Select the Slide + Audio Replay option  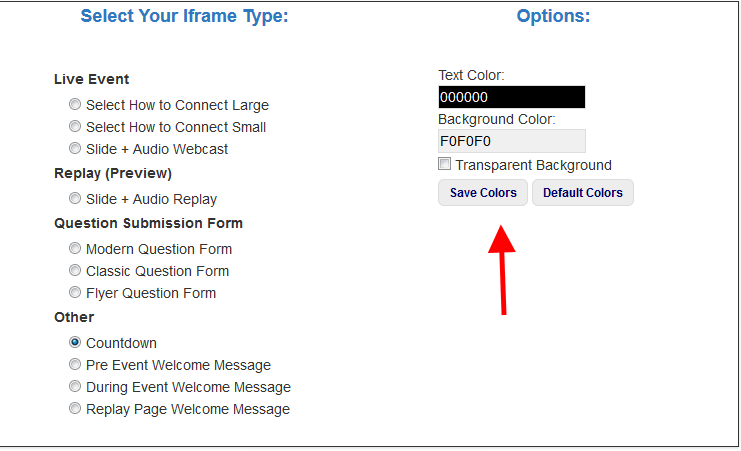75,198
